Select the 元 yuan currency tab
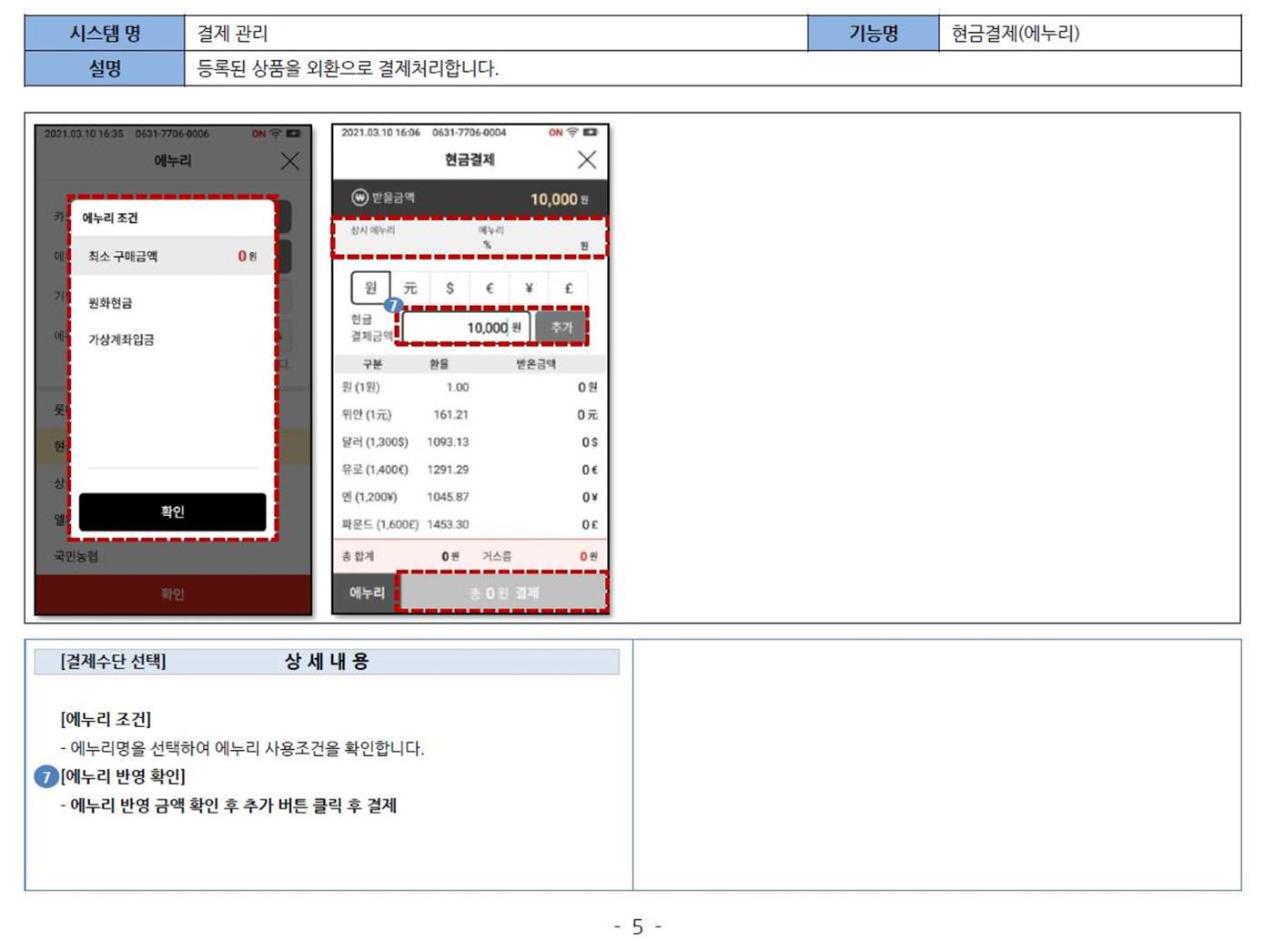Viewport: 1274px width, 952px height. tap(410, 288)
